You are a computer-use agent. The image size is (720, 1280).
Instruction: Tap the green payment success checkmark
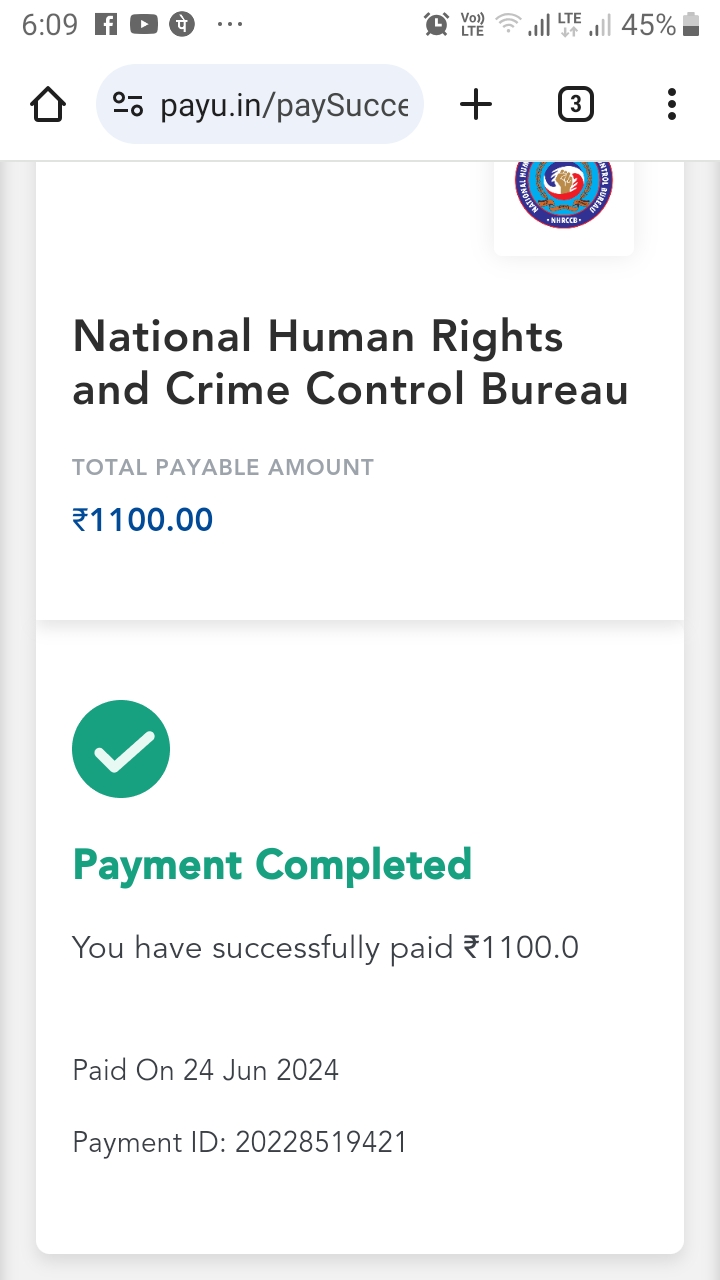coord(121,749)
